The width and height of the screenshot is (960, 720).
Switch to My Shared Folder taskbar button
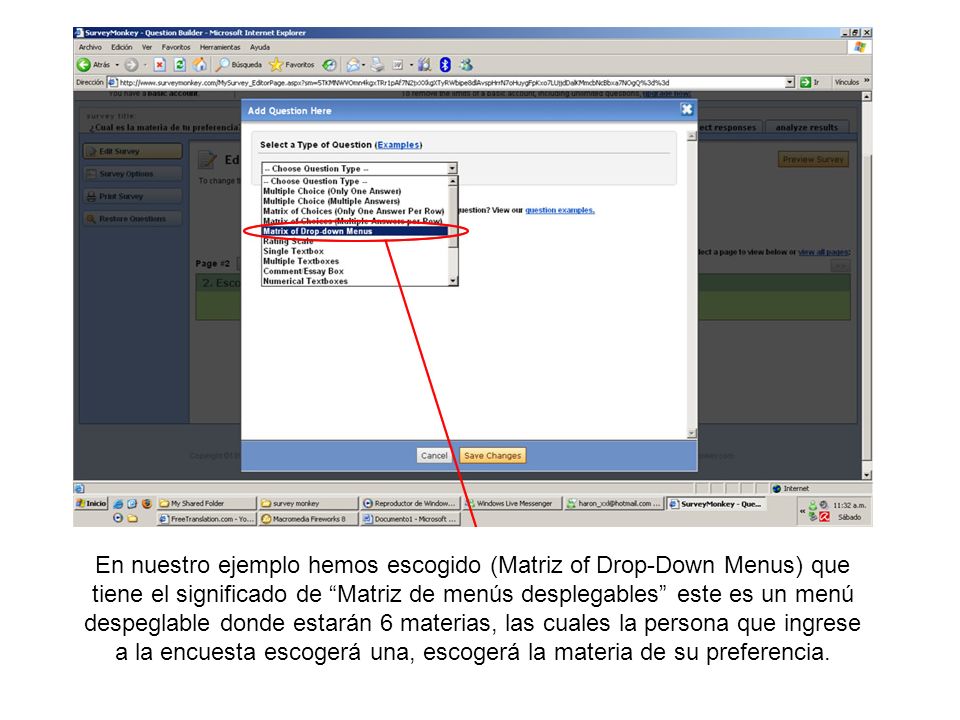pyautogui.click(x=206, y=503)
